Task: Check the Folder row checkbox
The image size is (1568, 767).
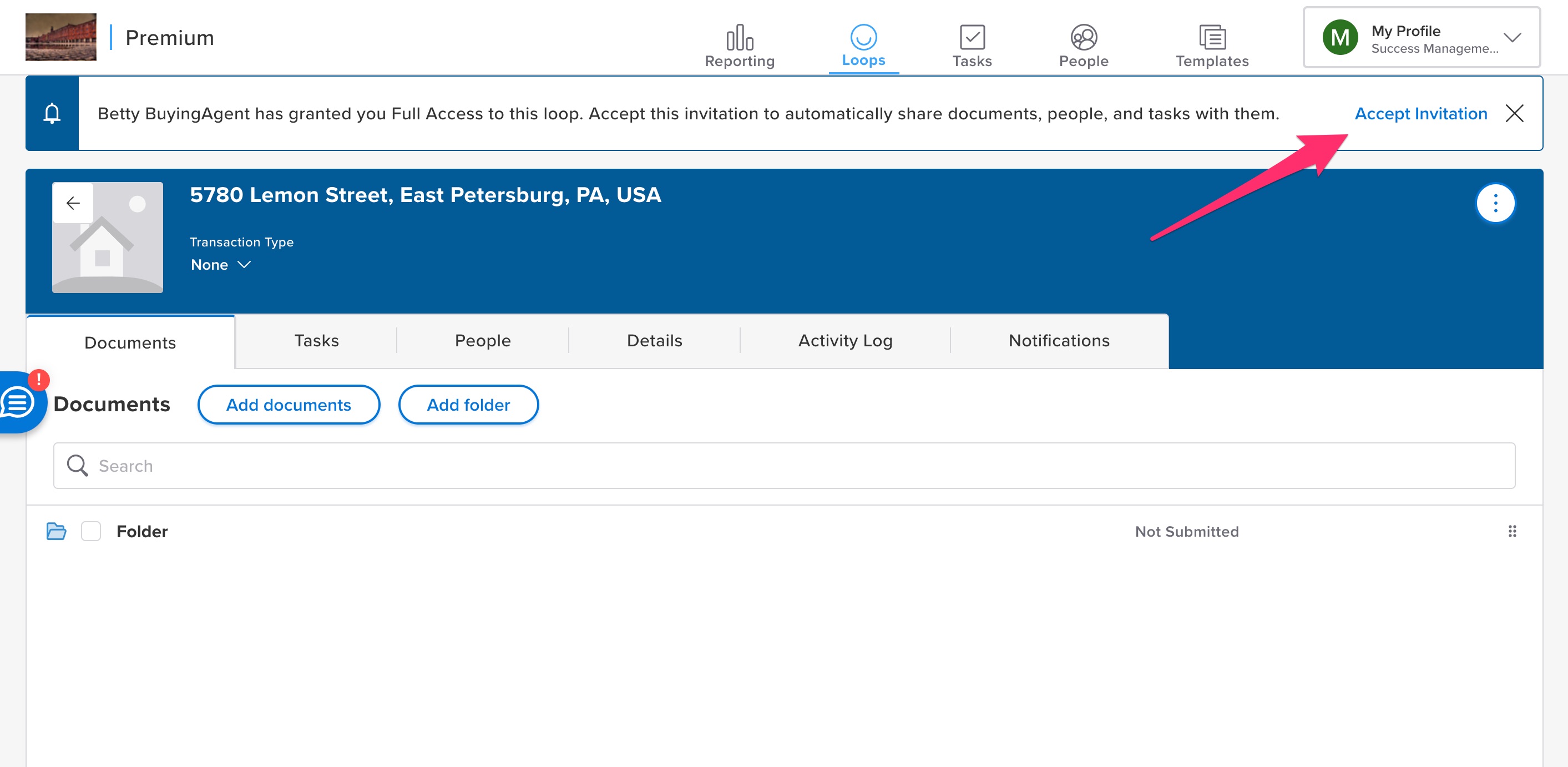Action: pyautogui.click(x=92, y=532)
